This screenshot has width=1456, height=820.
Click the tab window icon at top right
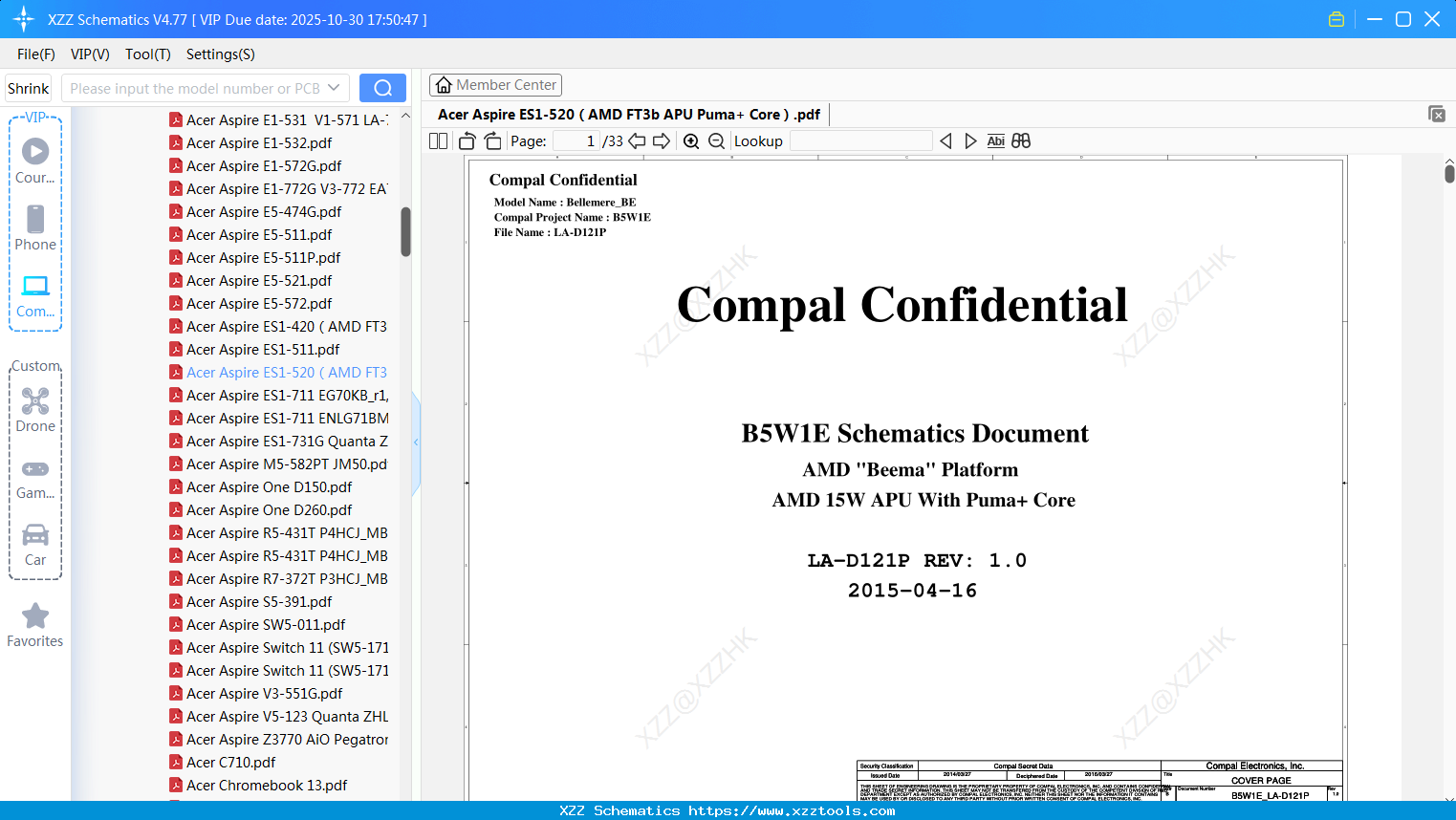(1437, 114)
